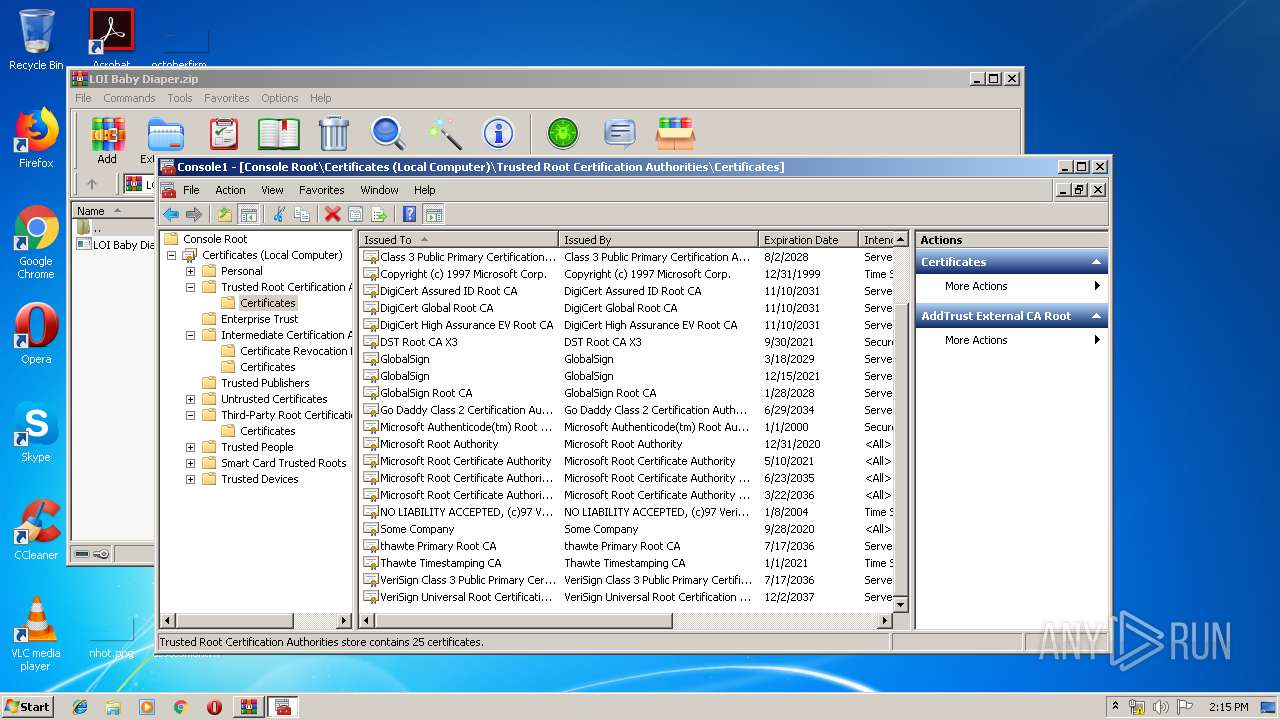This screenshot has width=1280, height=720.
Task: Click the Test clipboard icon in WinRAR
Action: point(224,133)
